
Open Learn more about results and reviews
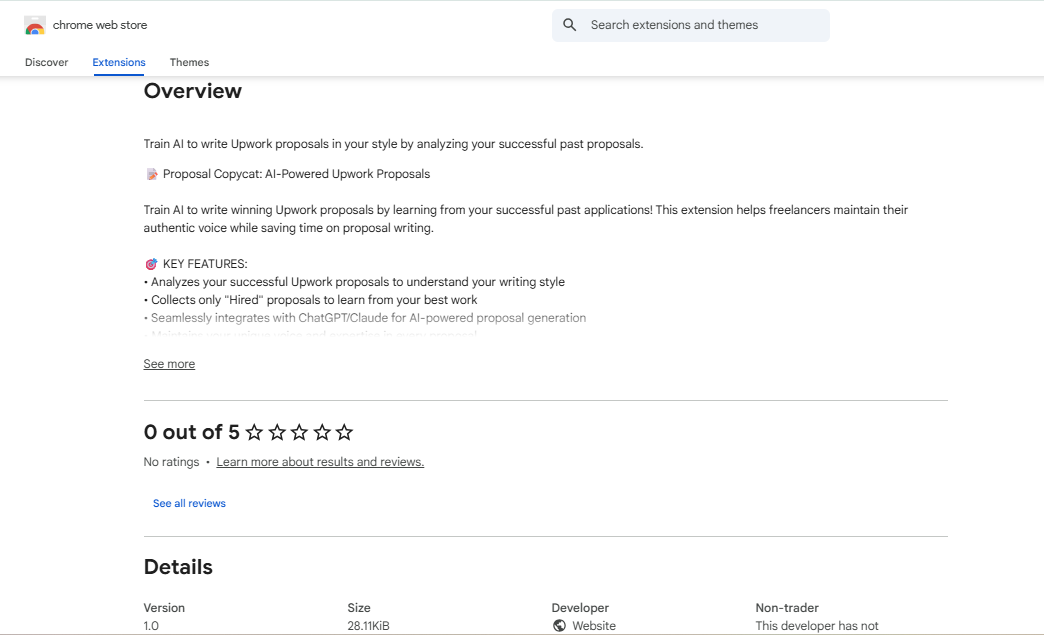pos(320,462)
